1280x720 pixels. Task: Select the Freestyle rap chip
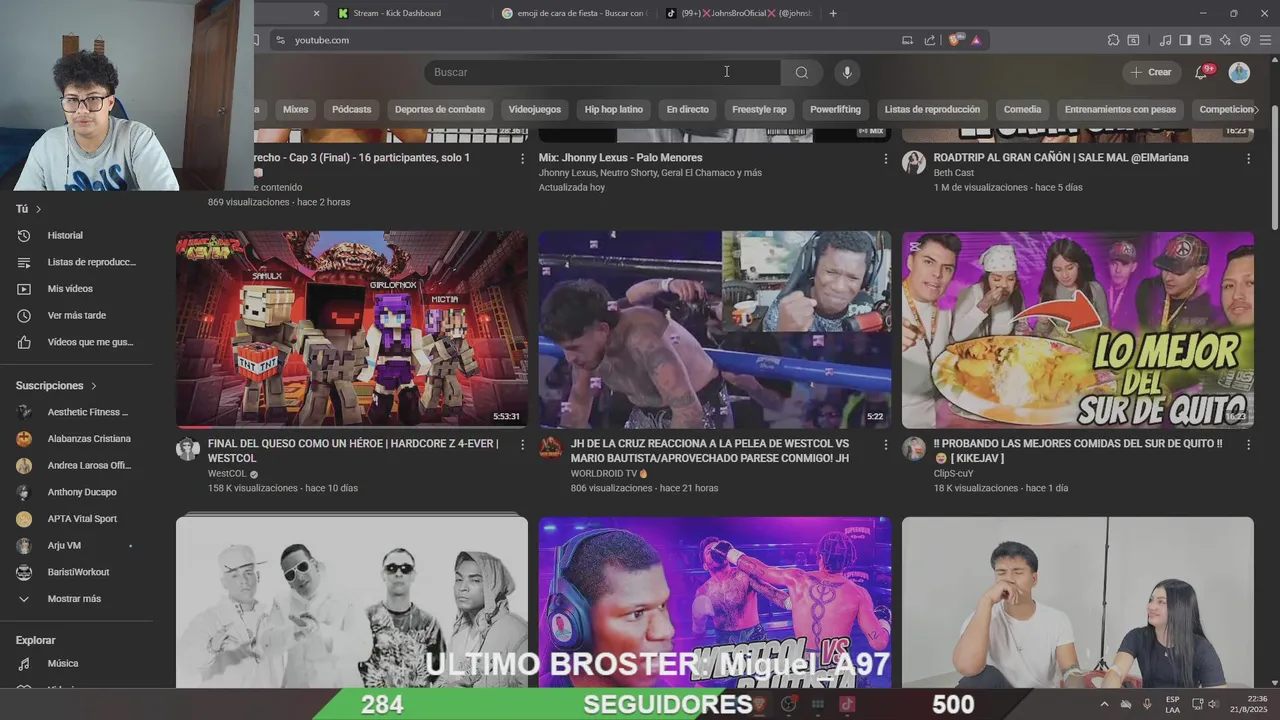759,109
